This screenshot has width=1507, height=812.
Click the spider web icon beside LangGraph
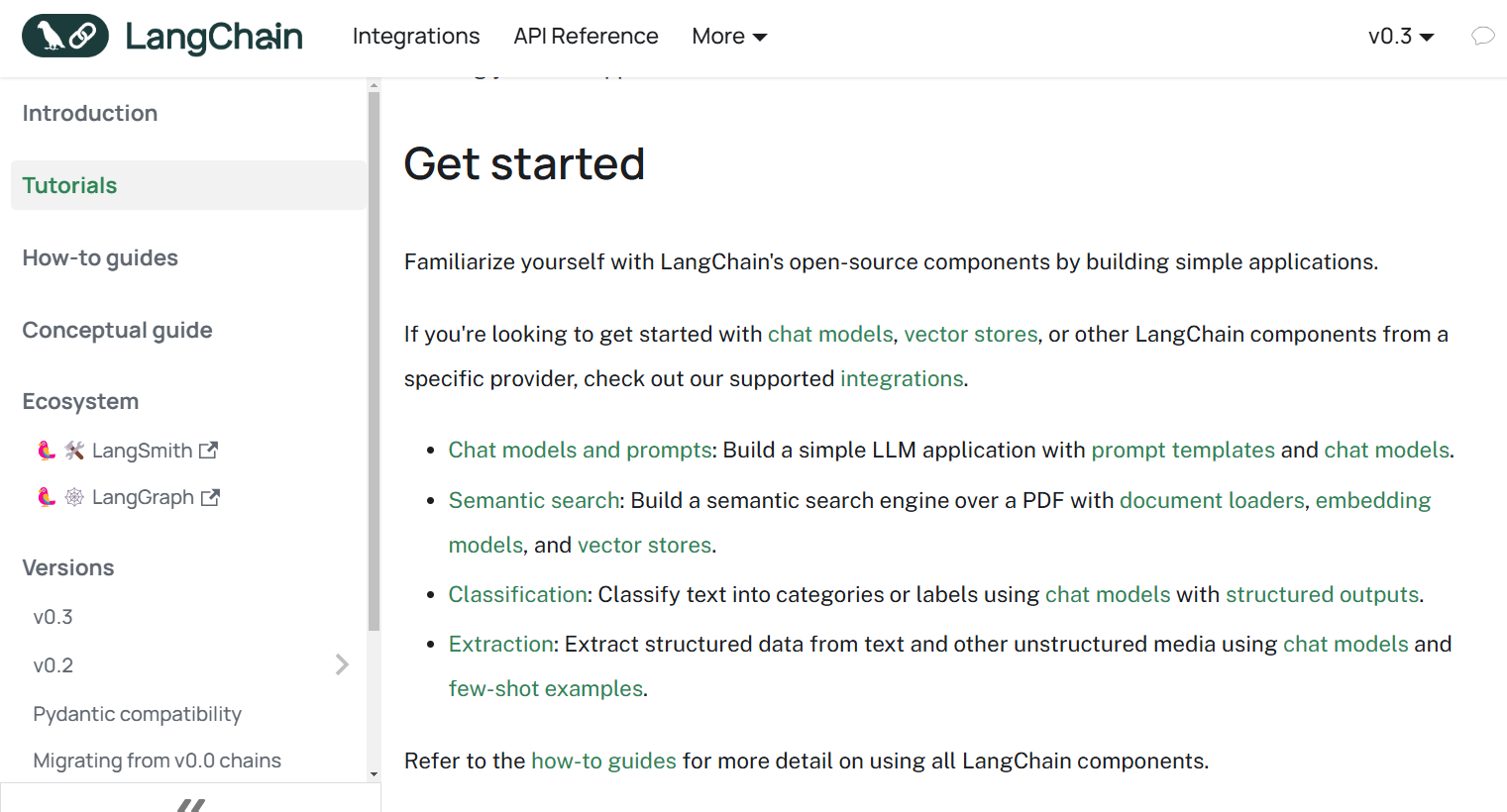pyautogui.click(x=74, y=497)
